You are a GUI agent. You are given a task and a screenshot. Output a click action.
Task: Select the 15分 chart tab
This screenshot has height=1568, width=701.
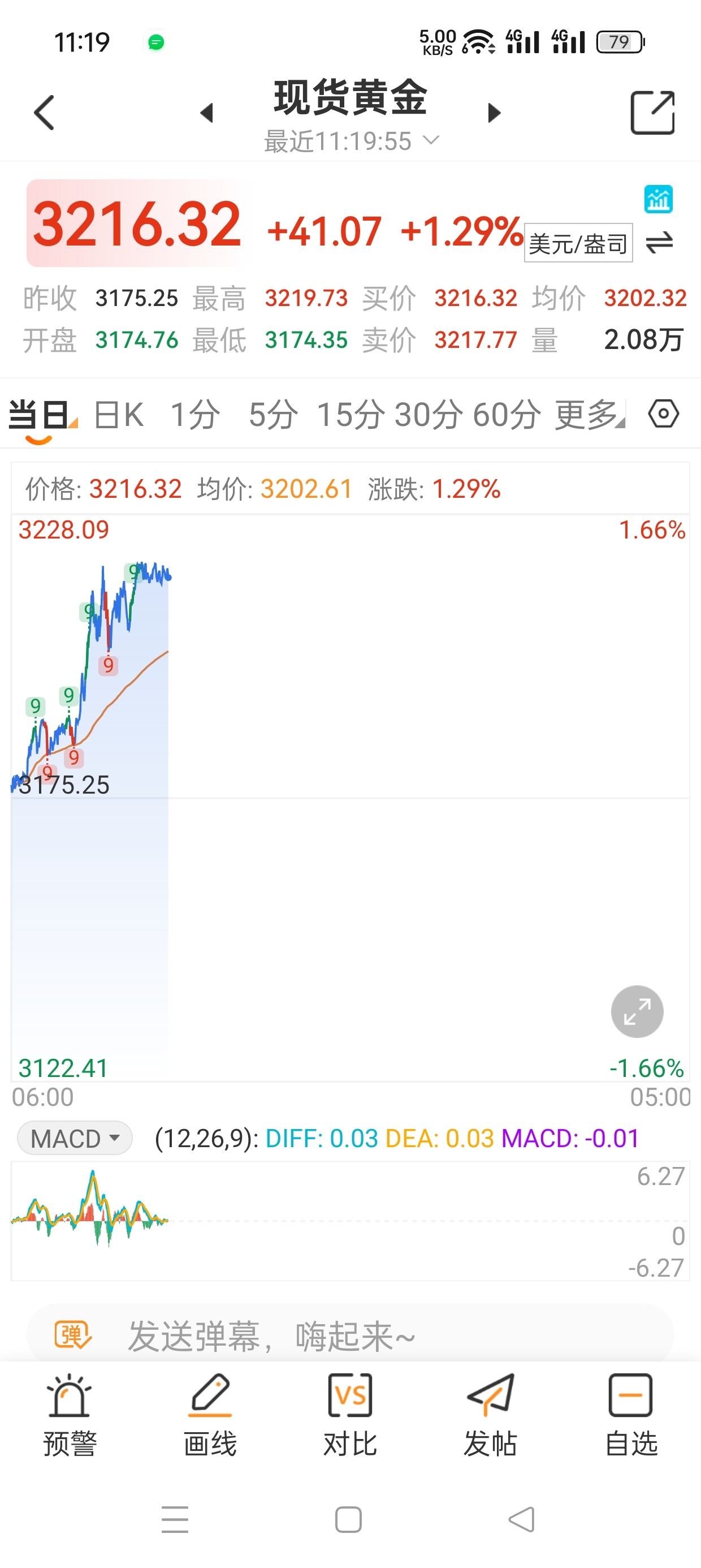tap(351, 415)
